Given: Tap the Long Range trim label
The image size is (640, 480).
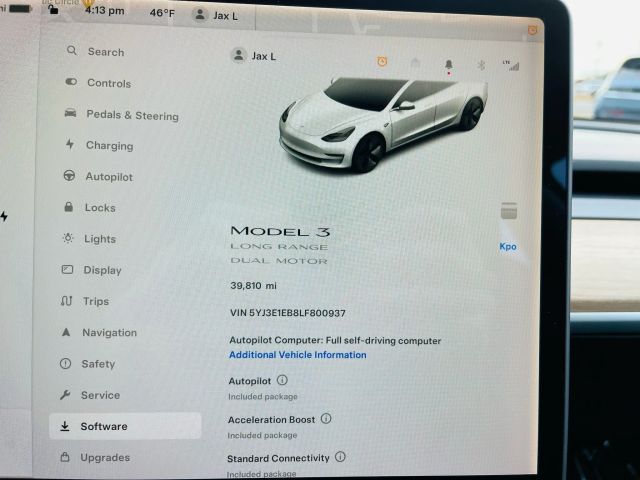Looking at the screenshot, I should [x=279, y=247].
